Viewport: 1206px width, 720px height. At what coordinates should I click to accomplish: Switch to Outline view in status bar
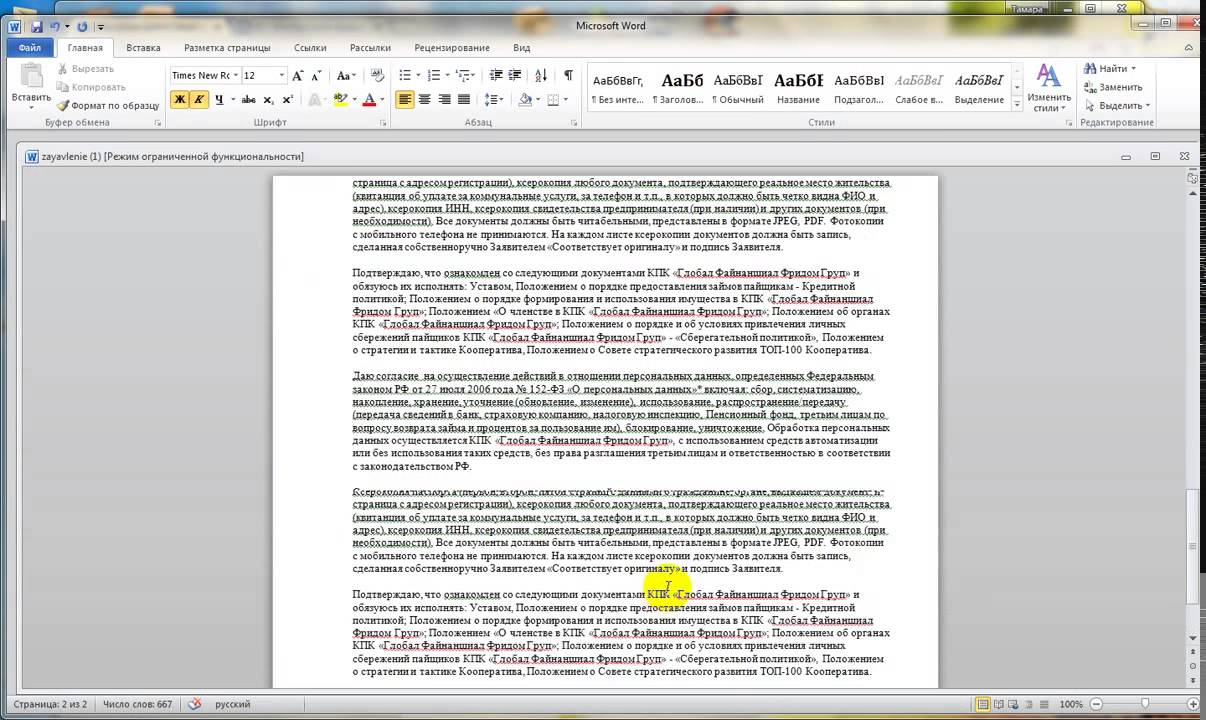(x=1031, y=704)
